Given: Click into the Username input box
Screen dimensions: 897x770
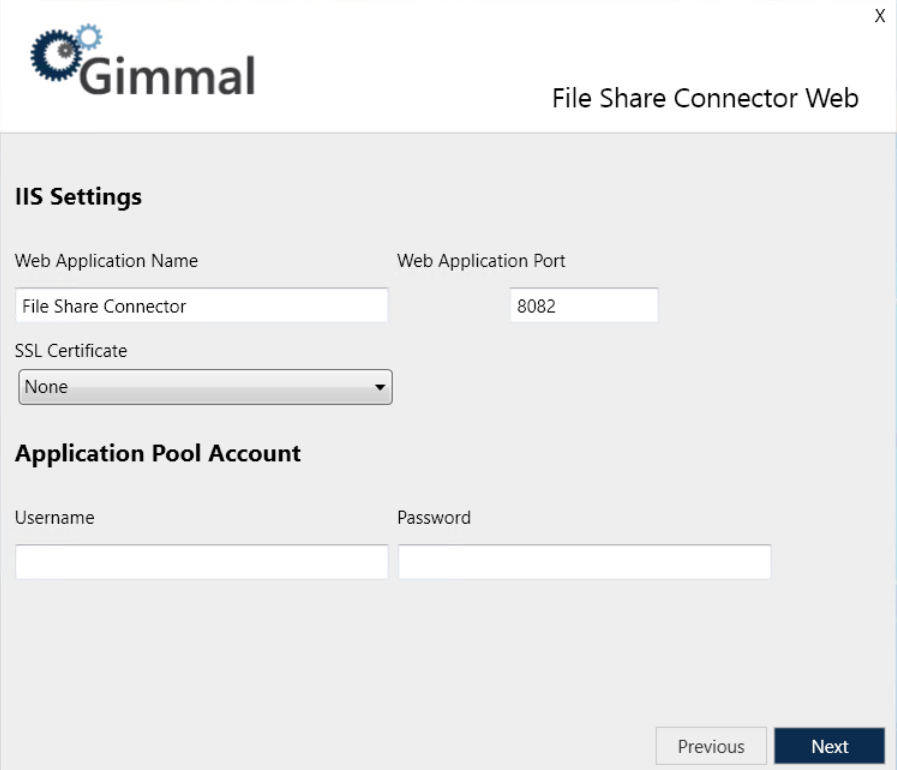Looking at the screenshot, I should click(x=201, y=562).
